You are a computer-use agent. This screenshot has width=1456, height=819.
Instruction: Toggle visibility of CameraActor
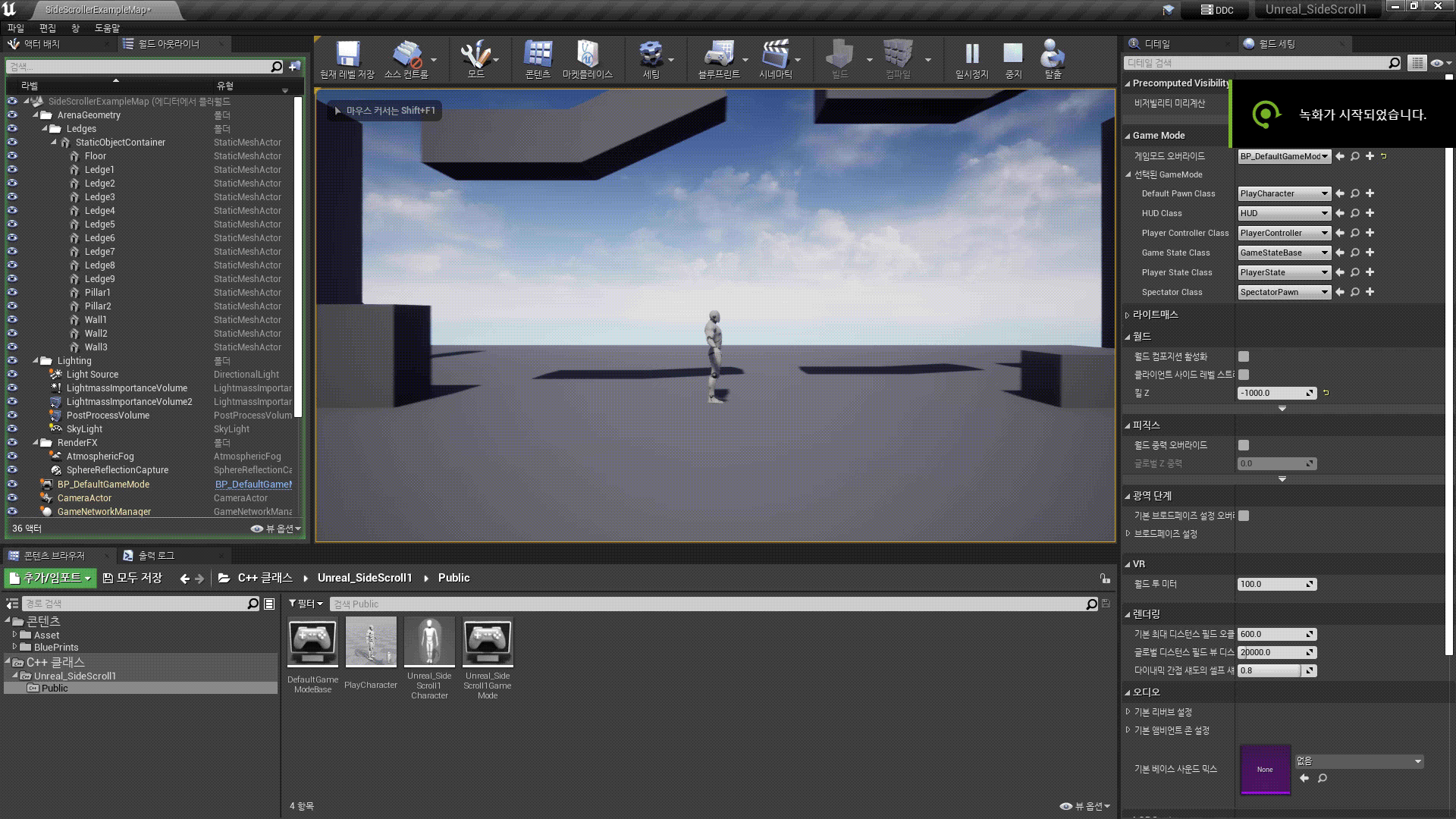click(x=12, y=498)
